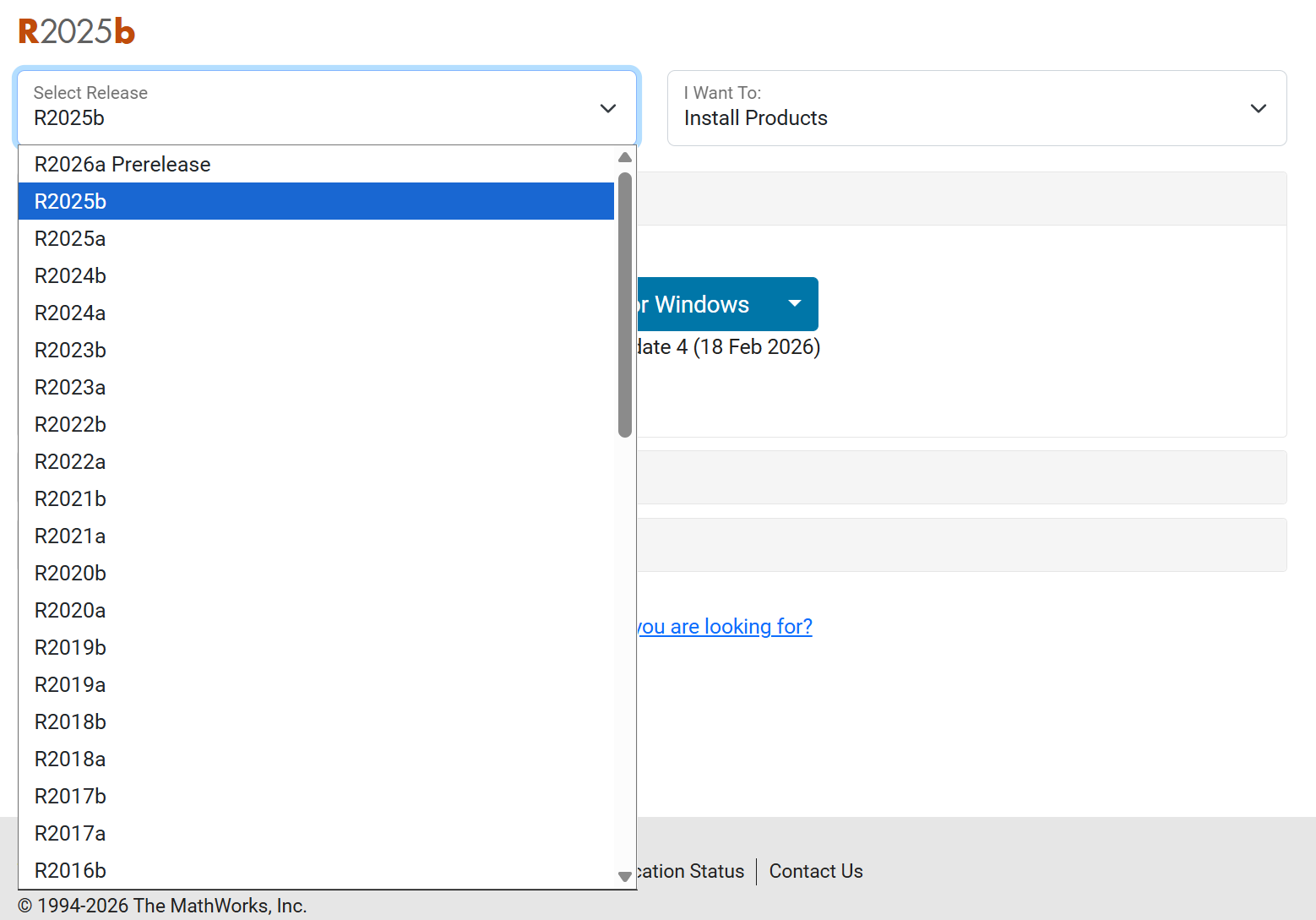Click the release list scrollbar thumb
Screen dimensions: 1316x920
pos(625,305)
